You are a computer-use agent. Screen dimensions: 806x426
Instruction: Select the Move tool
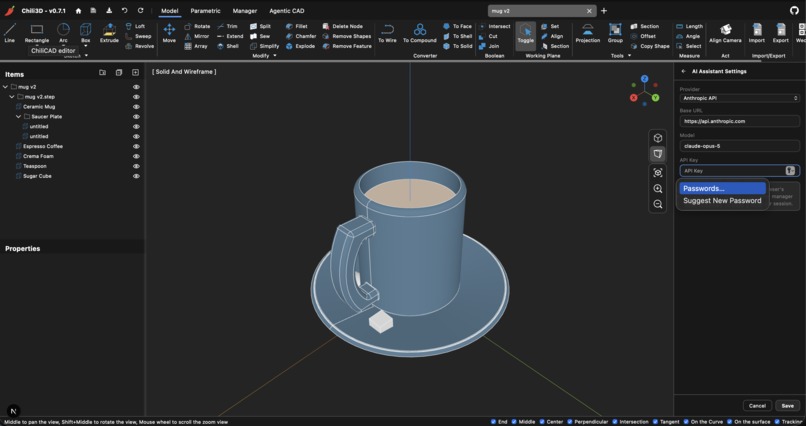(169, 33)
